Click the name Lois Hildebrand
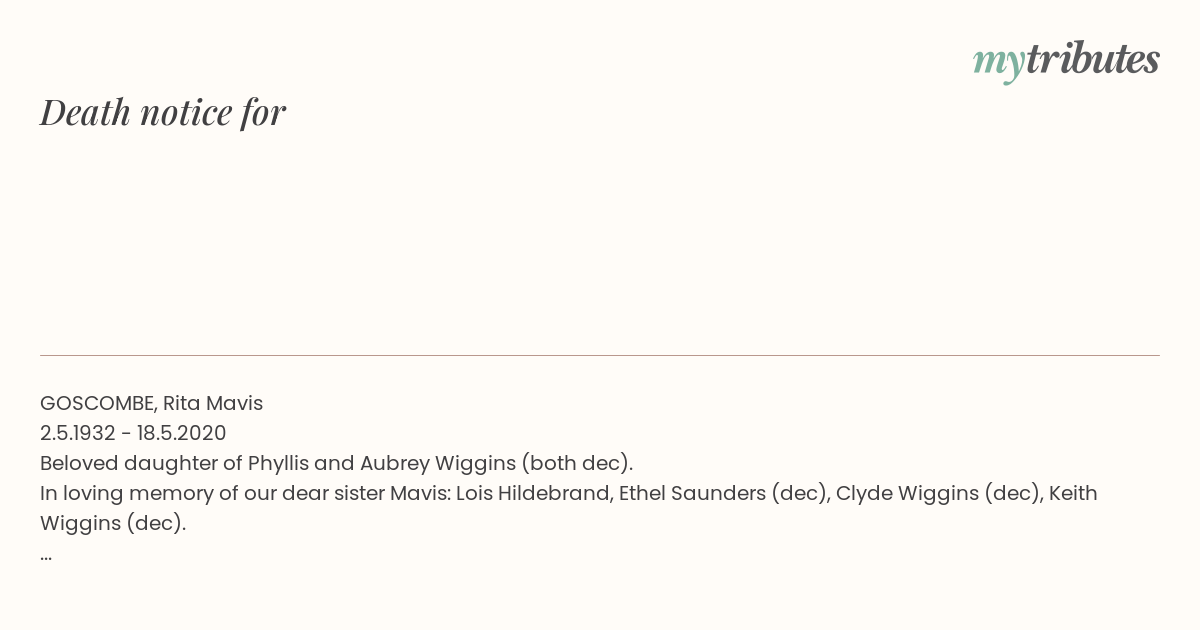 [x=534, y=494]
